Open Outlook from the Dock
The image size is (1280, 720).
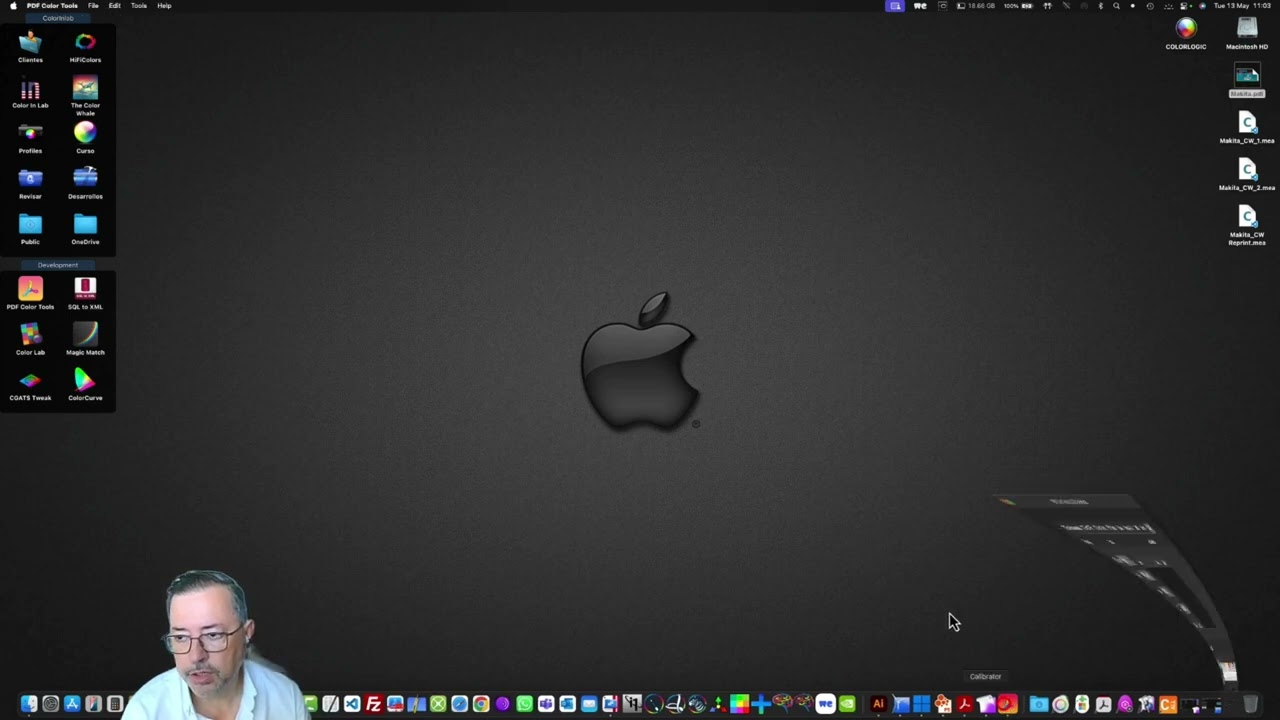click(567, 704)
